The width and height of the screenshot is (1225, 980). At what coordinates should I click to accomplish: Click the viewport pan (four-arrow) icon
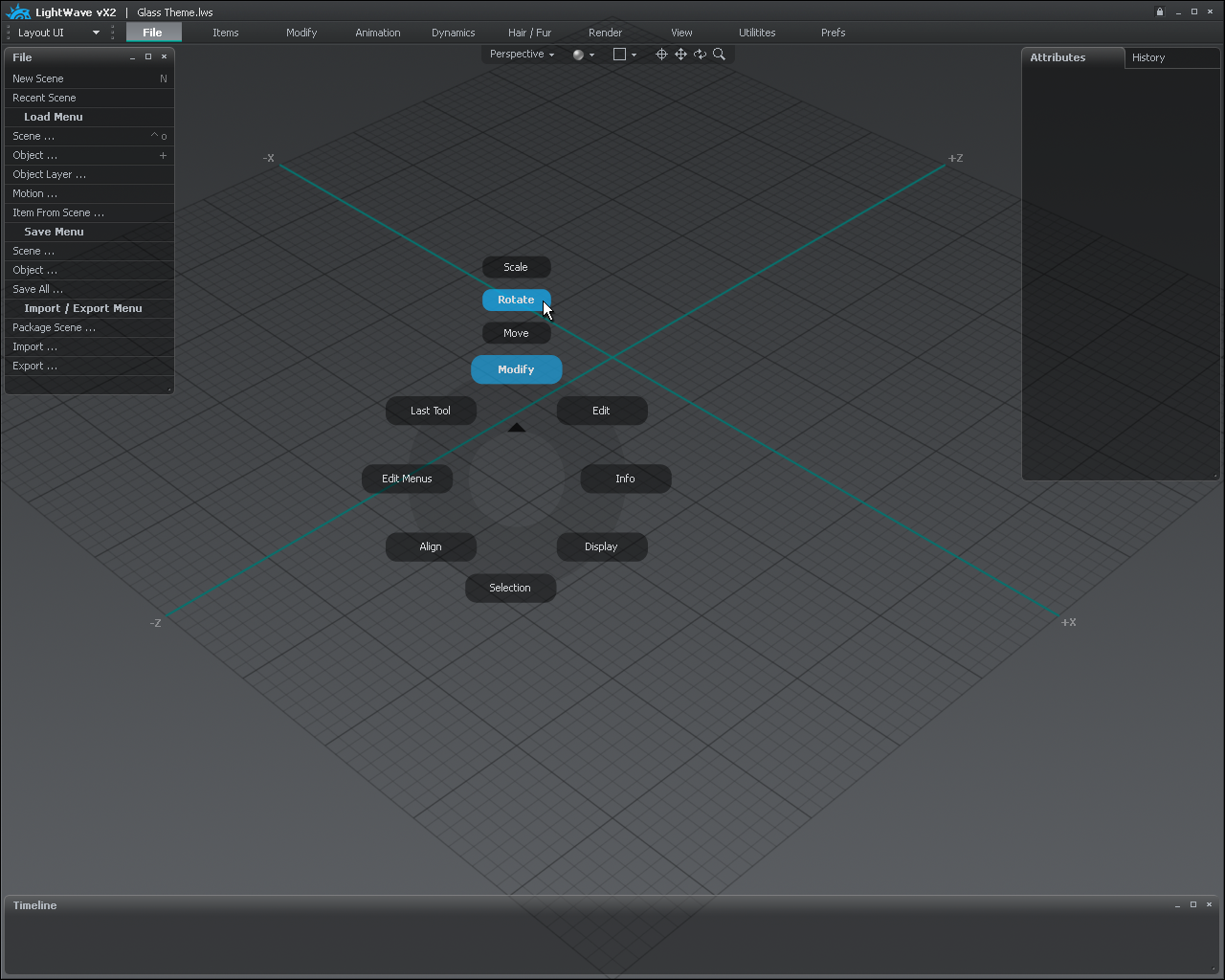pos(680,55)
